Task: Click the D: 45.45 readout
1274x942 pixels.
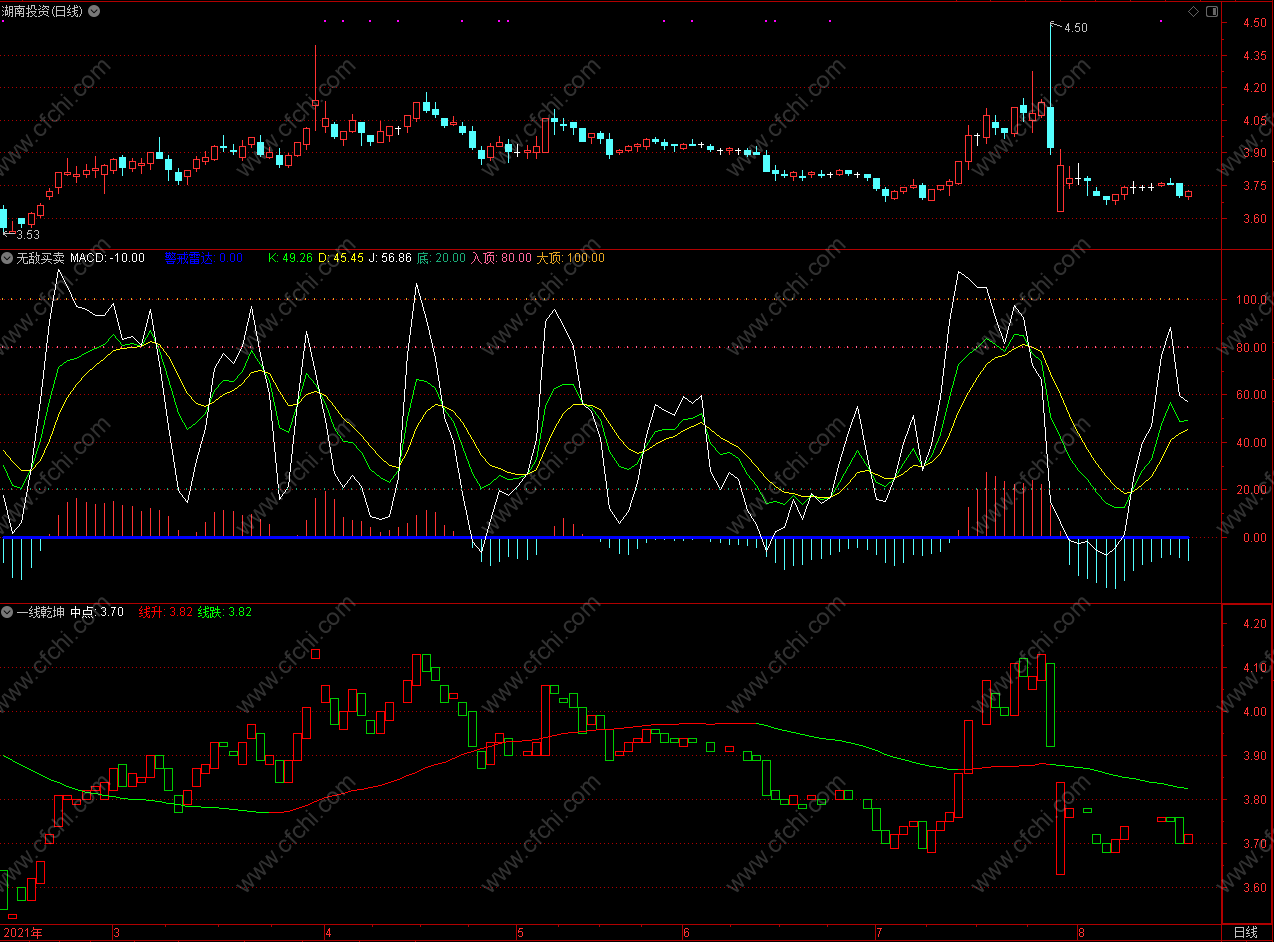Action: [341, 258]
